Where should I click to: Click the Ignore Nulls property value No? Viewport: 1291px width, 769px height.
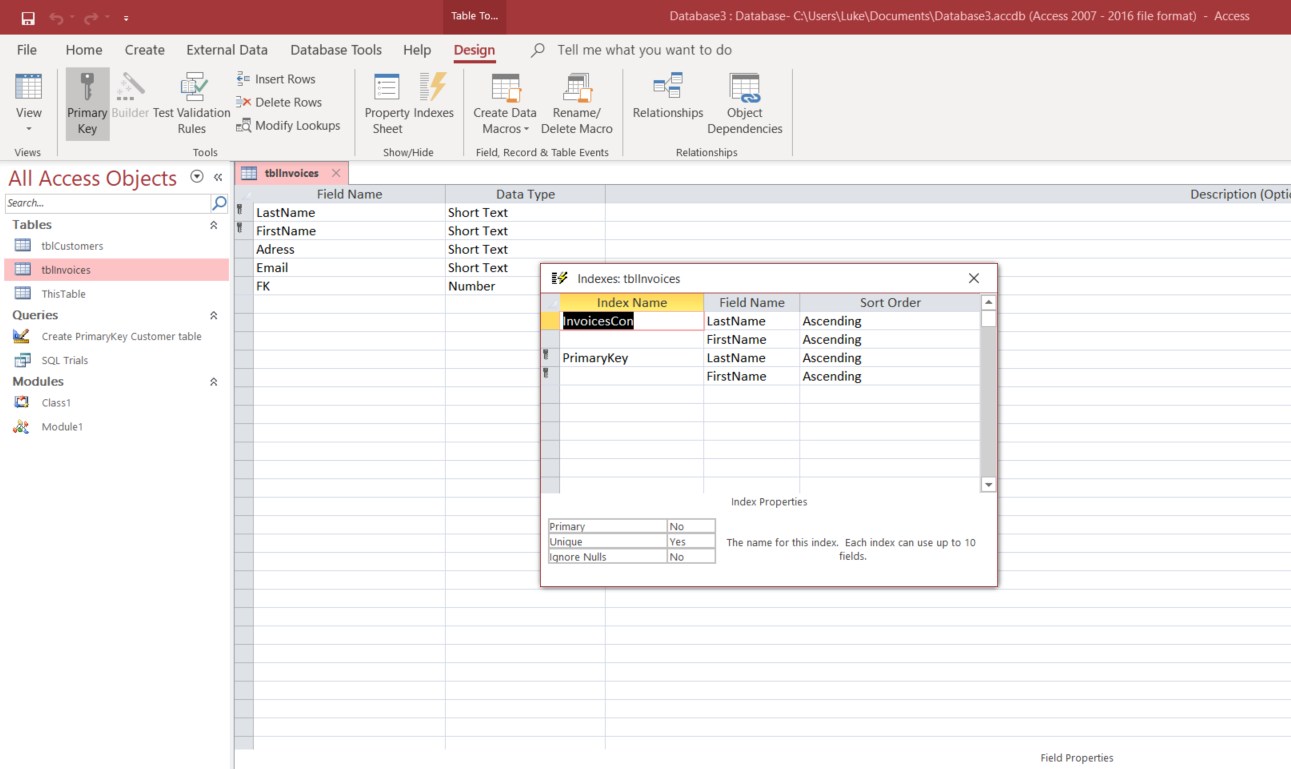click(x=691, y=557)
